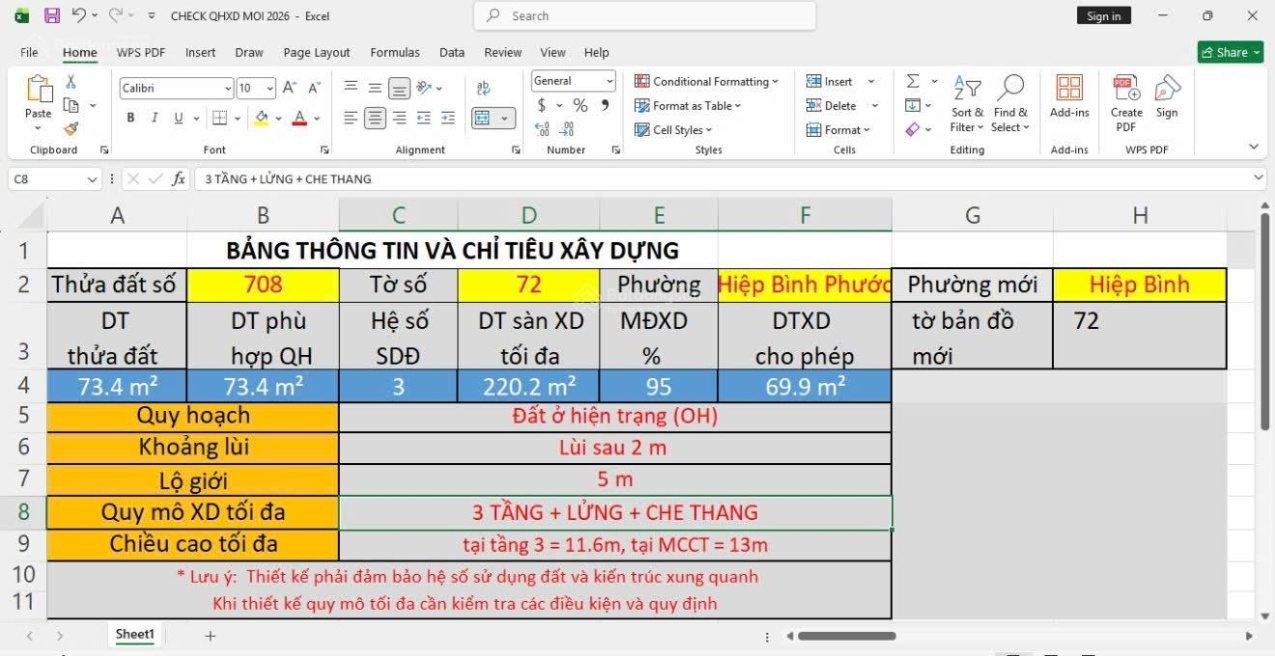Open the font color red A swatch
This screenshot has width=1275, height=656.
click(299, 118)
